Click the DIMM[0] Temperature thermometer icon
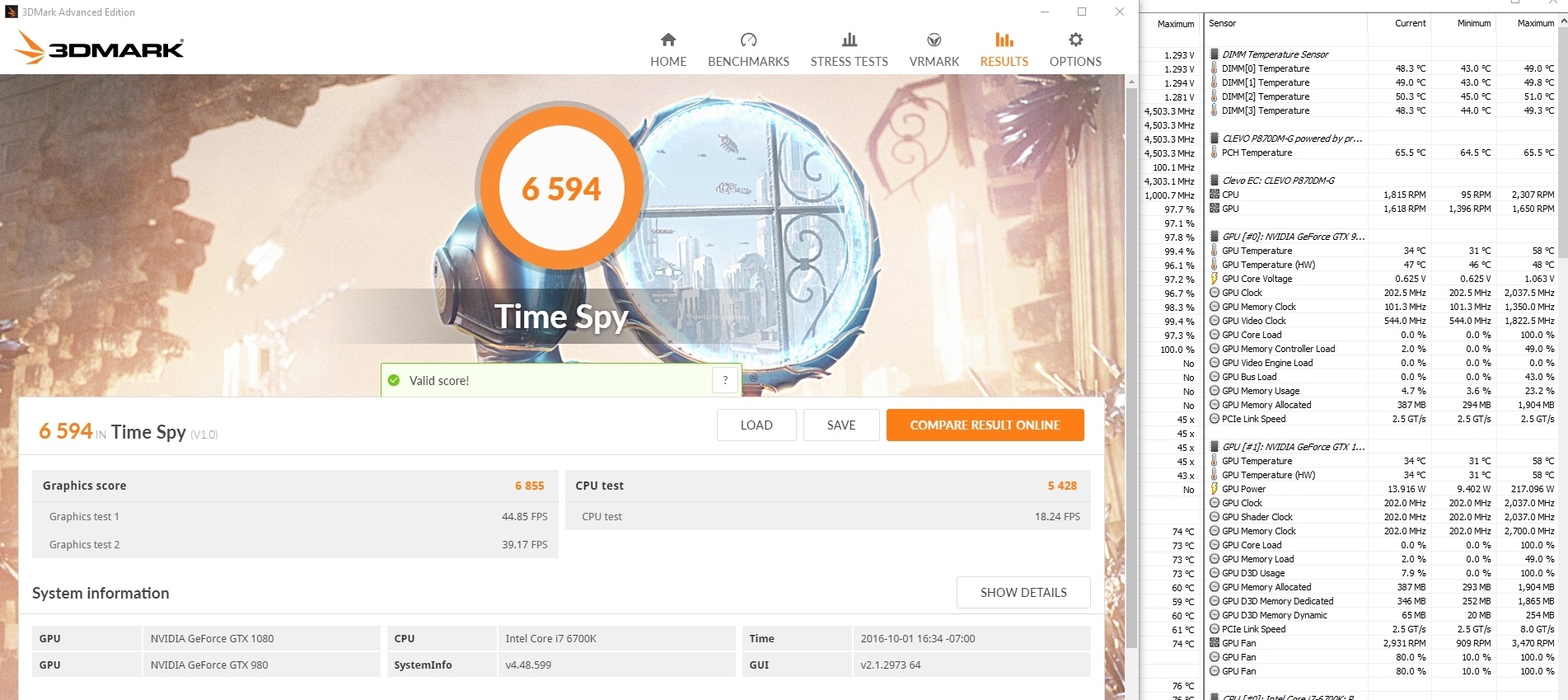Image resolution: width=1568 pixels, height=700 pixels. (1215, 68)
